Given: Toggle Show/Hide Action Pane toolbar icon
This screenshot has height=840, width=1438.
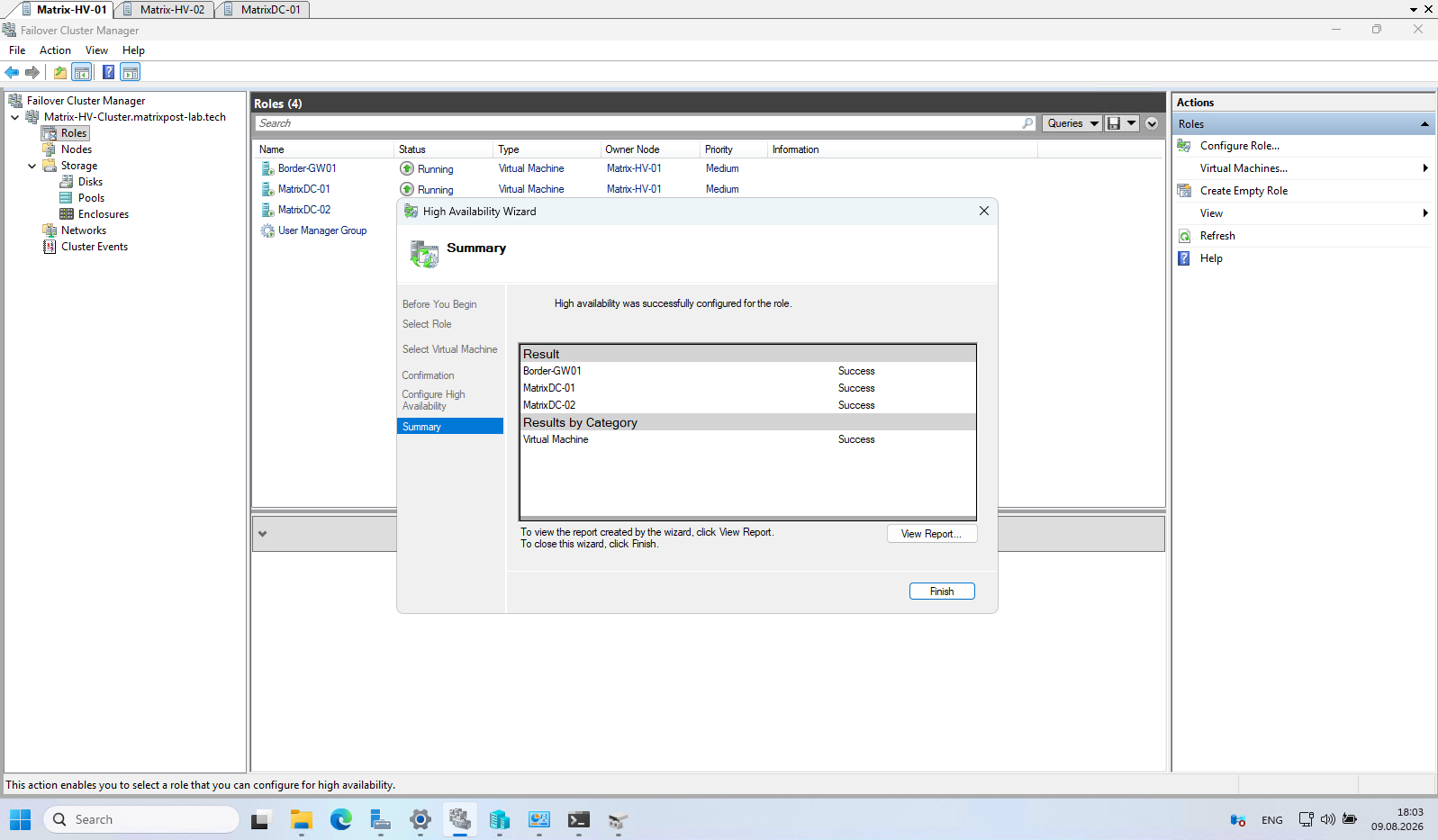Looking at the screenshot, I should pos(131,72).
